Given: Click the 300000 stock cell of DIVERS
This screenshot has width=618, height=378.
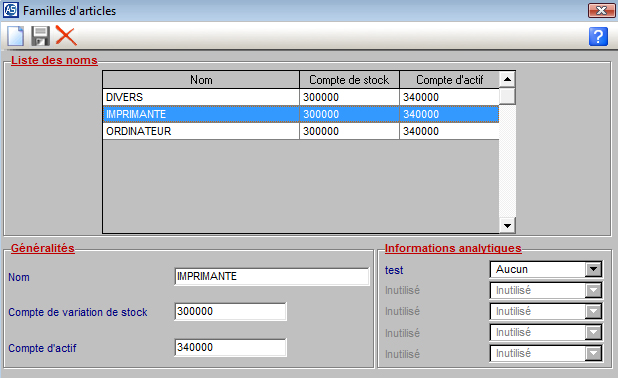Looking at the screenshot, I should click(349, 97).
